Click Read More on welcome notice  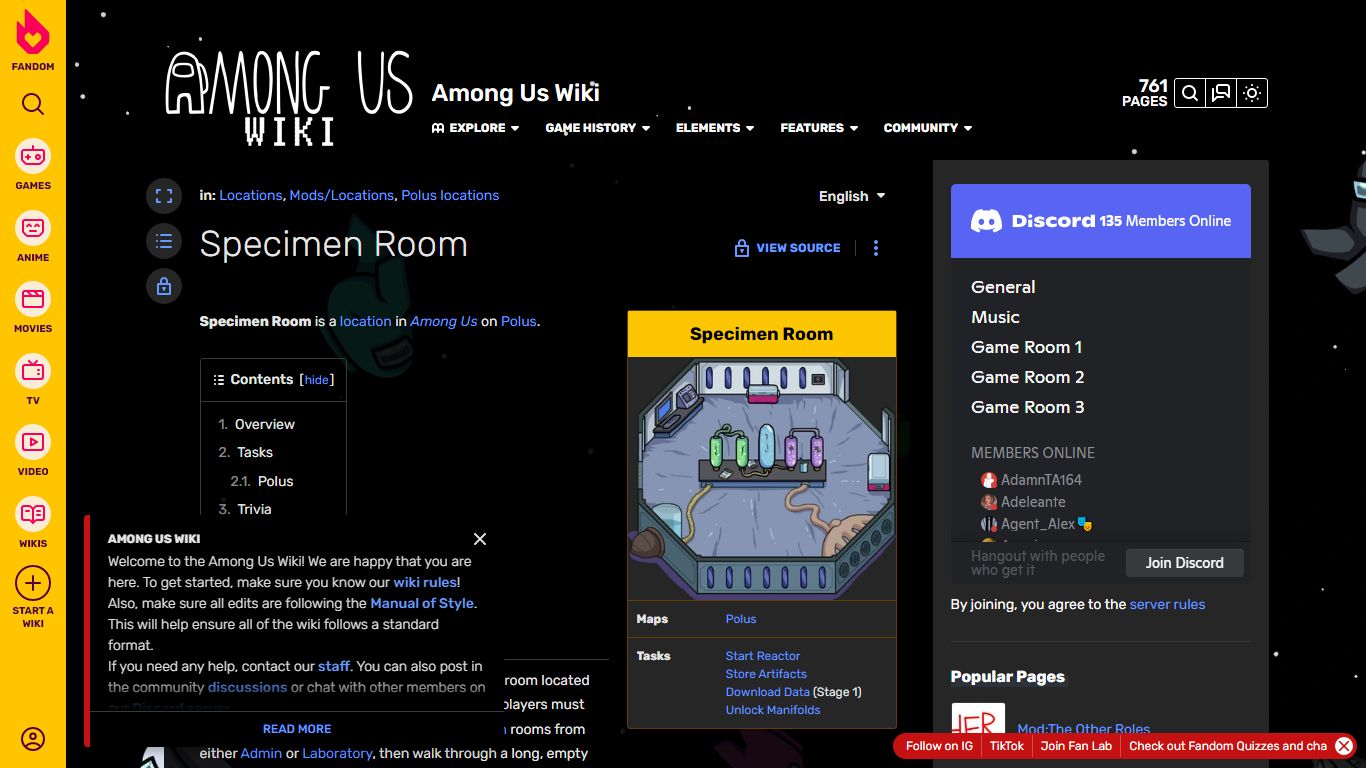tap(297, 729)
